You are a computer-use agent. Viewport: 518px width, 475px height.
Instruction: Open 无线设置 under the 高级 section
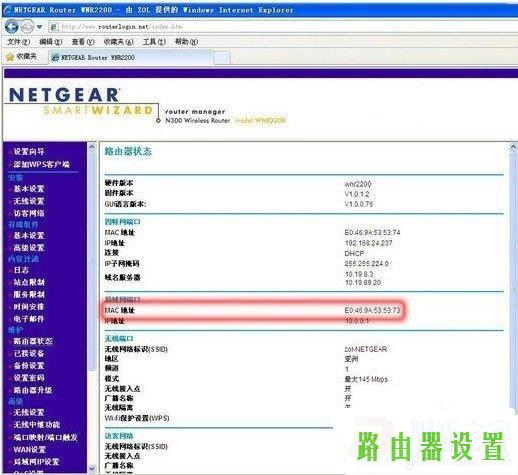coord(29,412)
